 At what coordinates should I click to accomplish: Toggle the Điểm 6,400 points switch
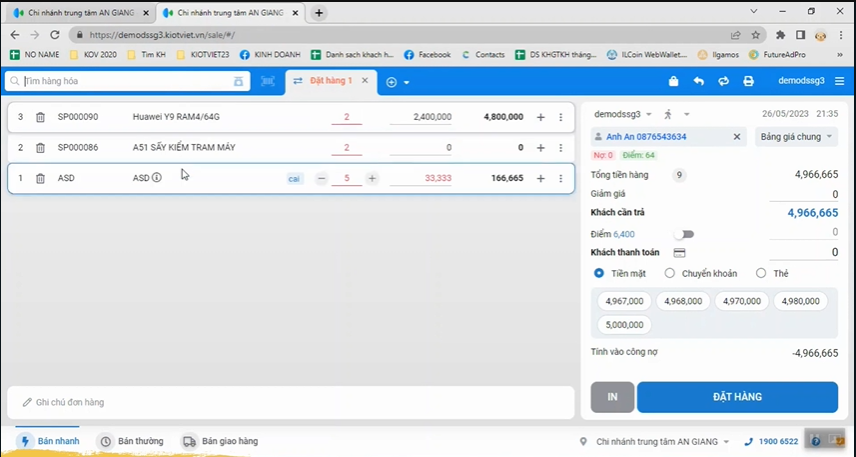(x=683, y=234)
